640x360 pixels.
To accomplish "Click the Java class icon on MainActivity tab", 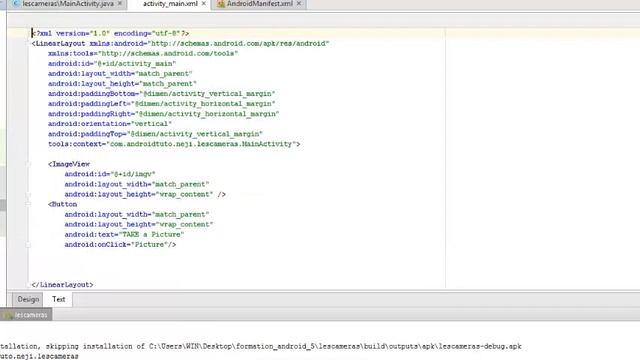I will (x=17, y=4).
